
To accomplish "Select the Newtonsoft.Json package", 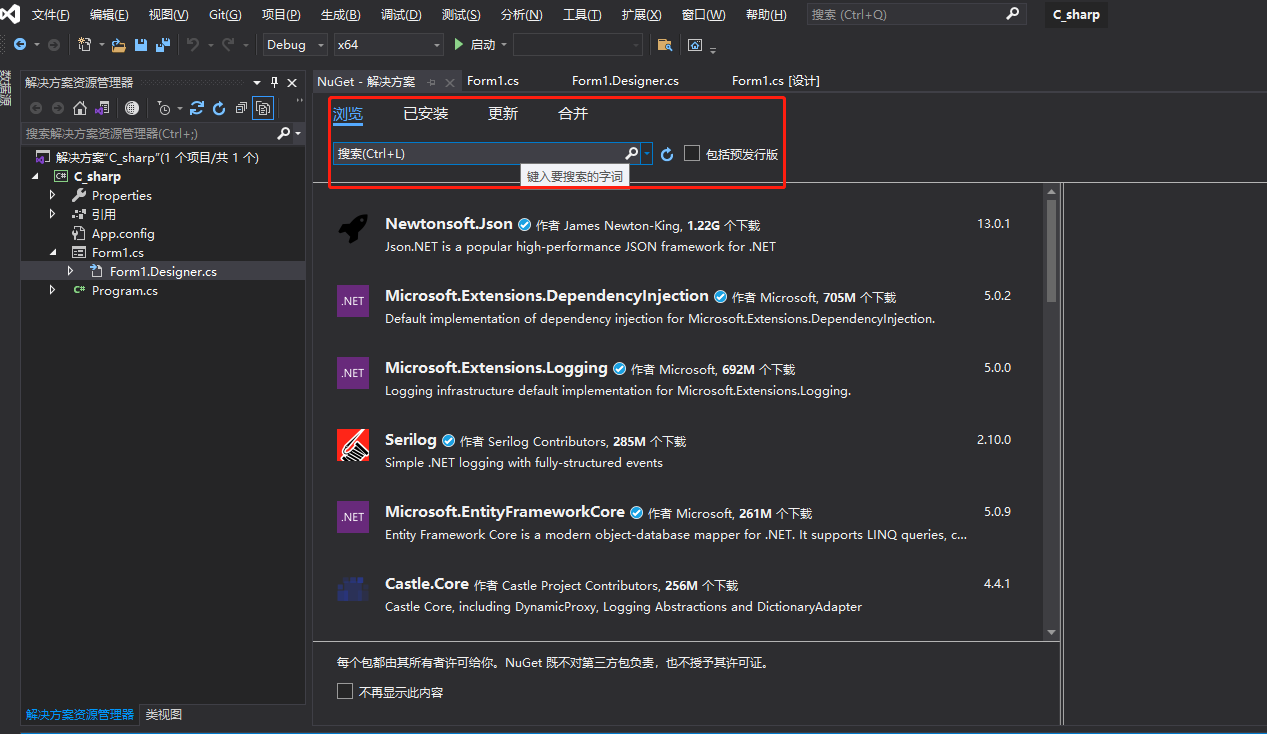I will (x=448, y=224).
